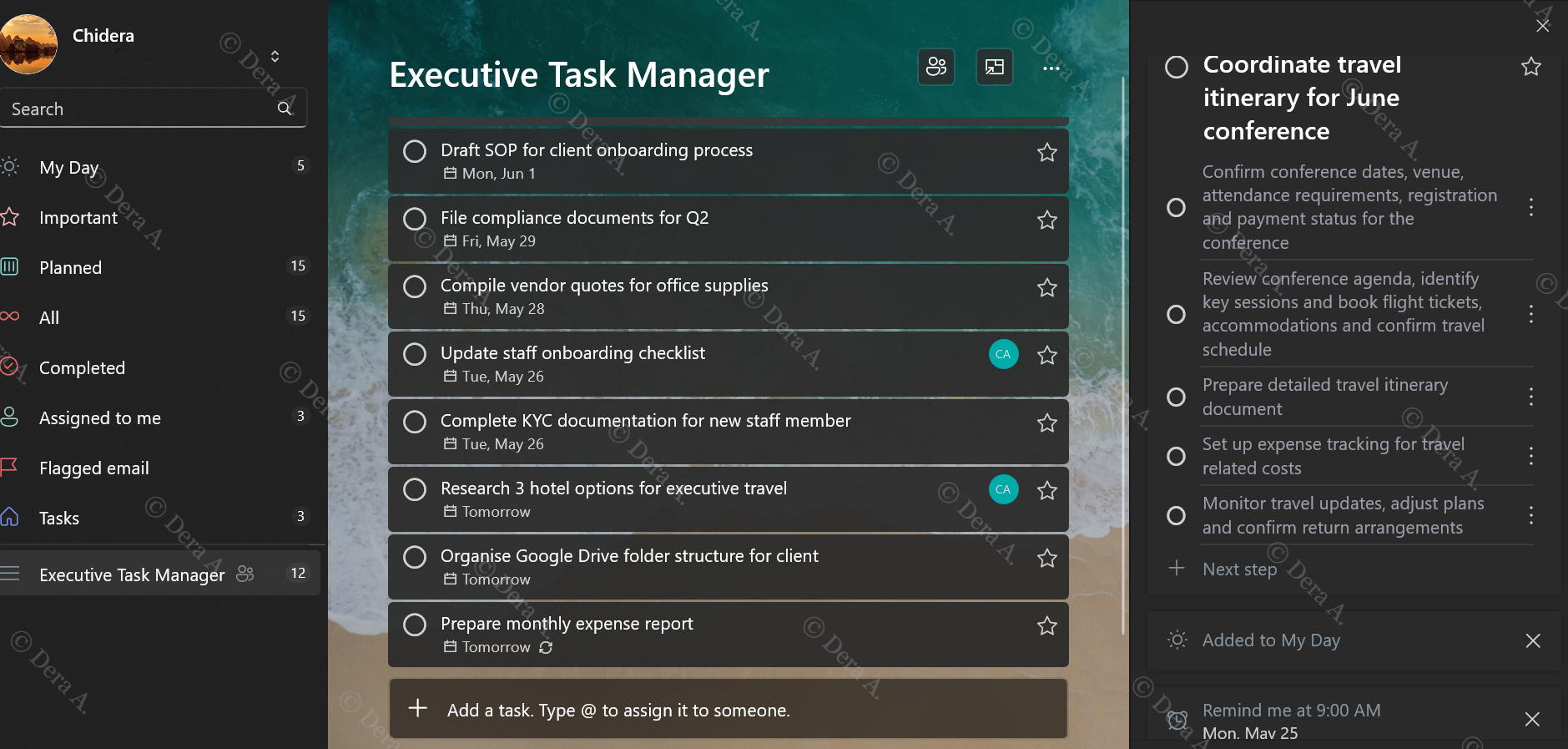Expand the account switcher arrows by Chidera

(x=275, y=56)
